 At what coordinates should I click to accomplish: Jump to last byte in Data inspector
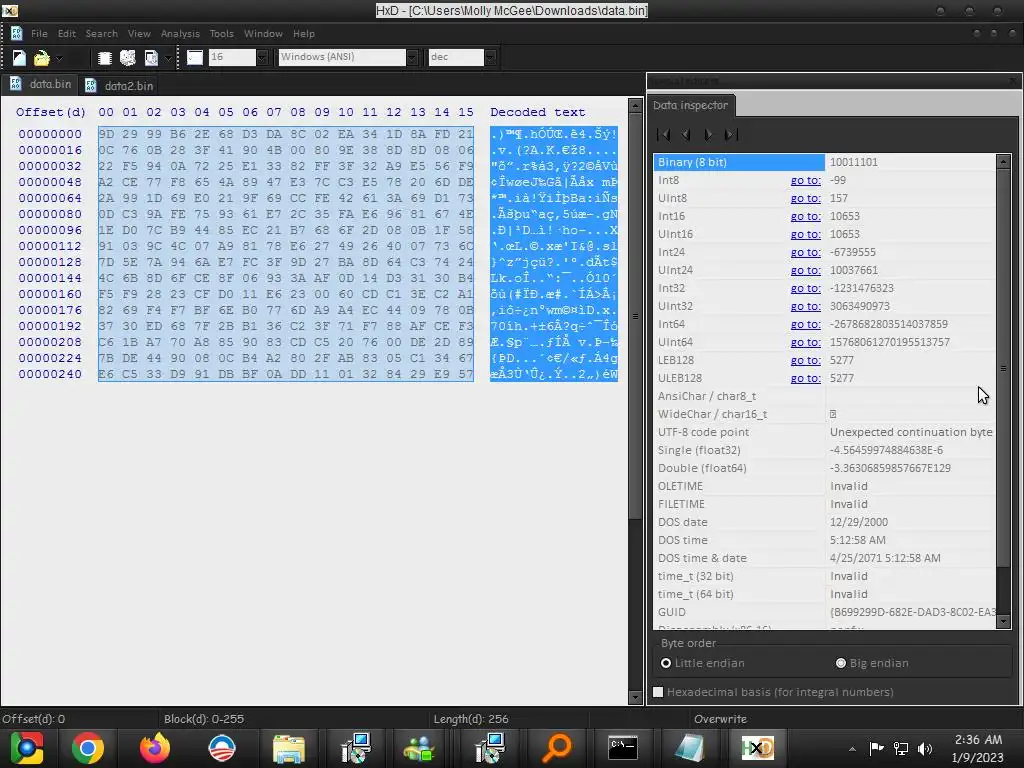(731, 135)
